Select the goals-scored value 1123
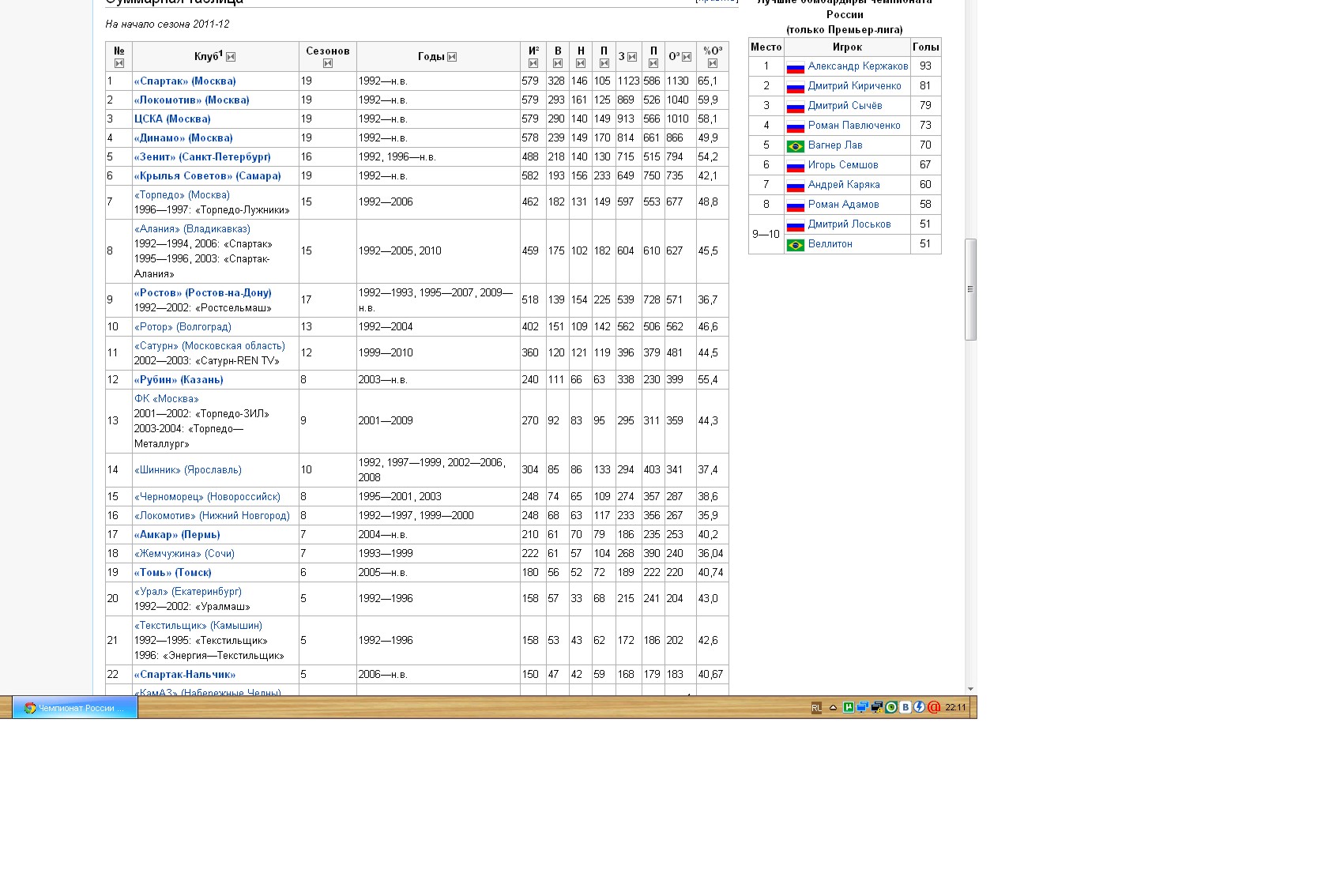 (628, 81)
